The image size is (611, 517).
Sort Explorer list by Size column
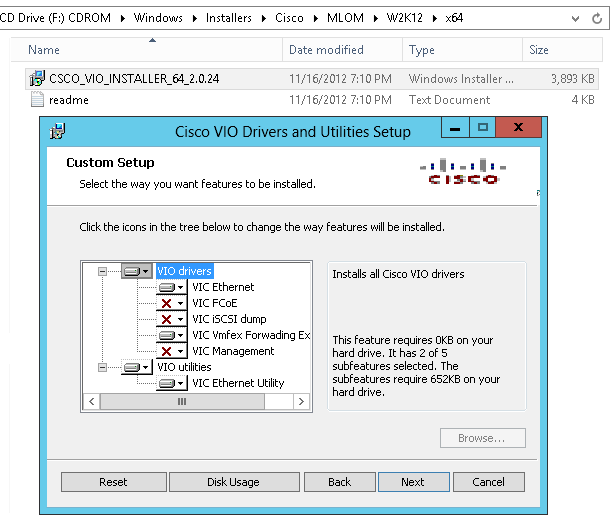(562, 50)
